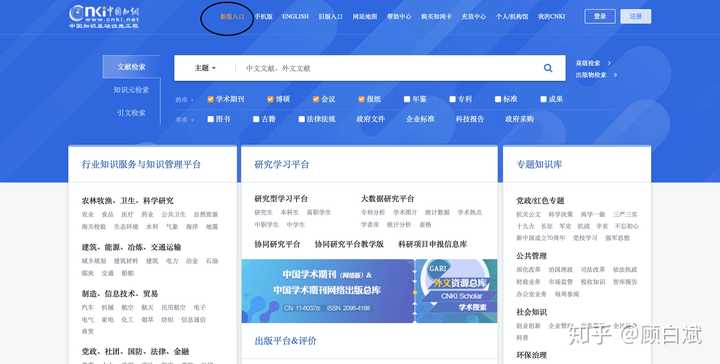Open the 行业知识服务与知识管理平台 heading
720x364 pixels.
pyautogui.click(x=141, y=164)
